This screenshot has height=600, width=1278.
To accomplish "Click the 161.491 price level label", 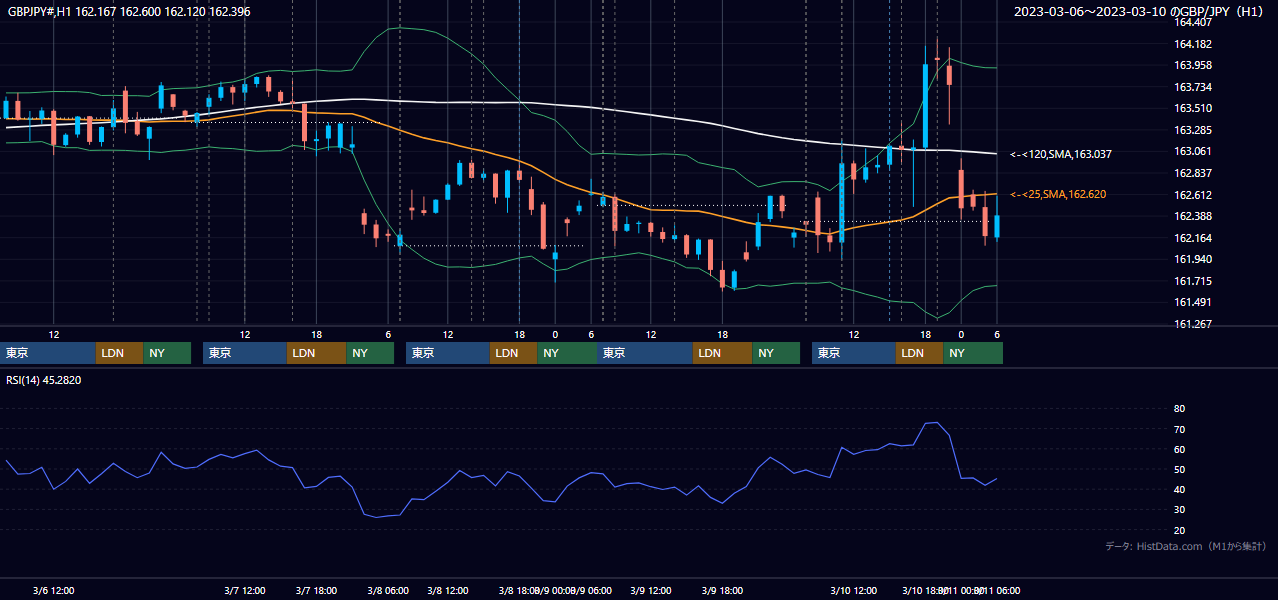I will coord(1192,302).
